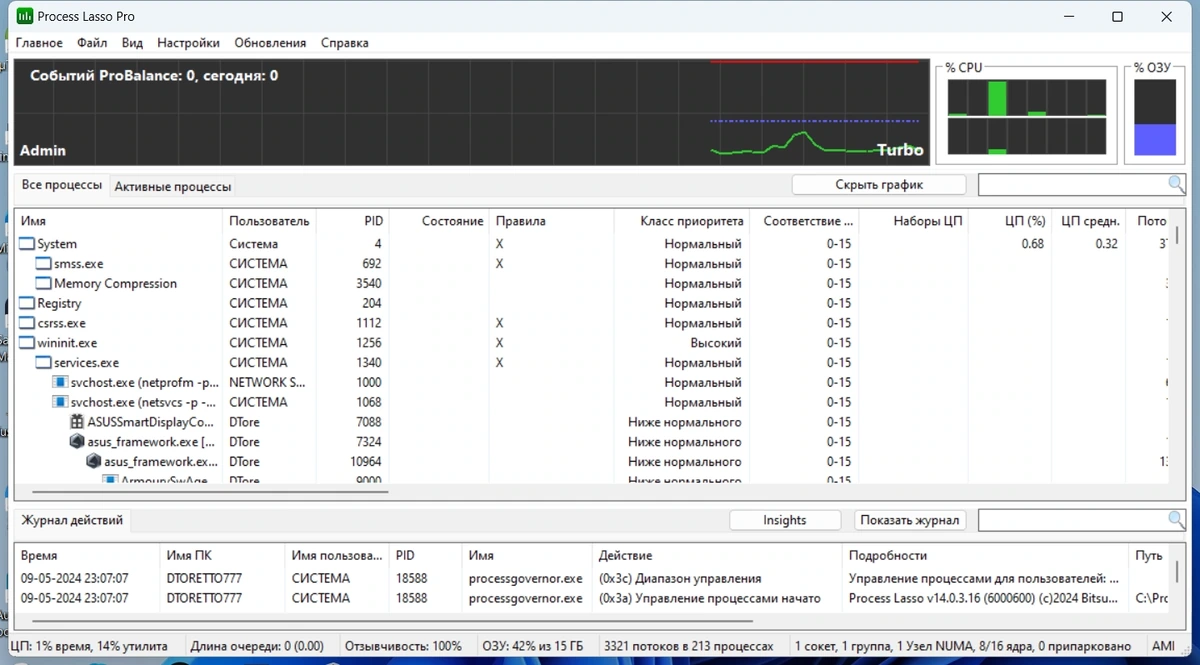Click the asus_framework.exe PID 7324 icon

(x=78, y=442)
